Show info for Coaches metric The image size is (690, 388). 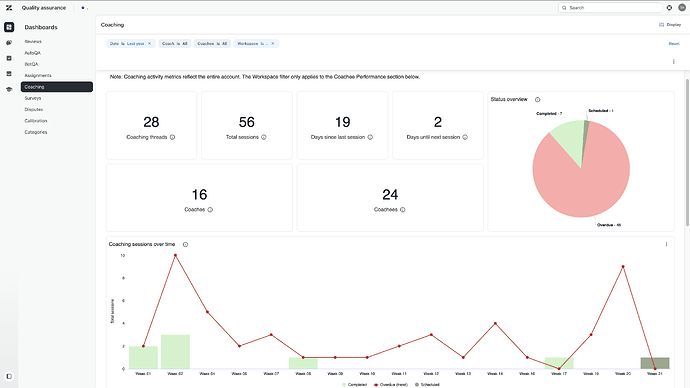(210, 210)
